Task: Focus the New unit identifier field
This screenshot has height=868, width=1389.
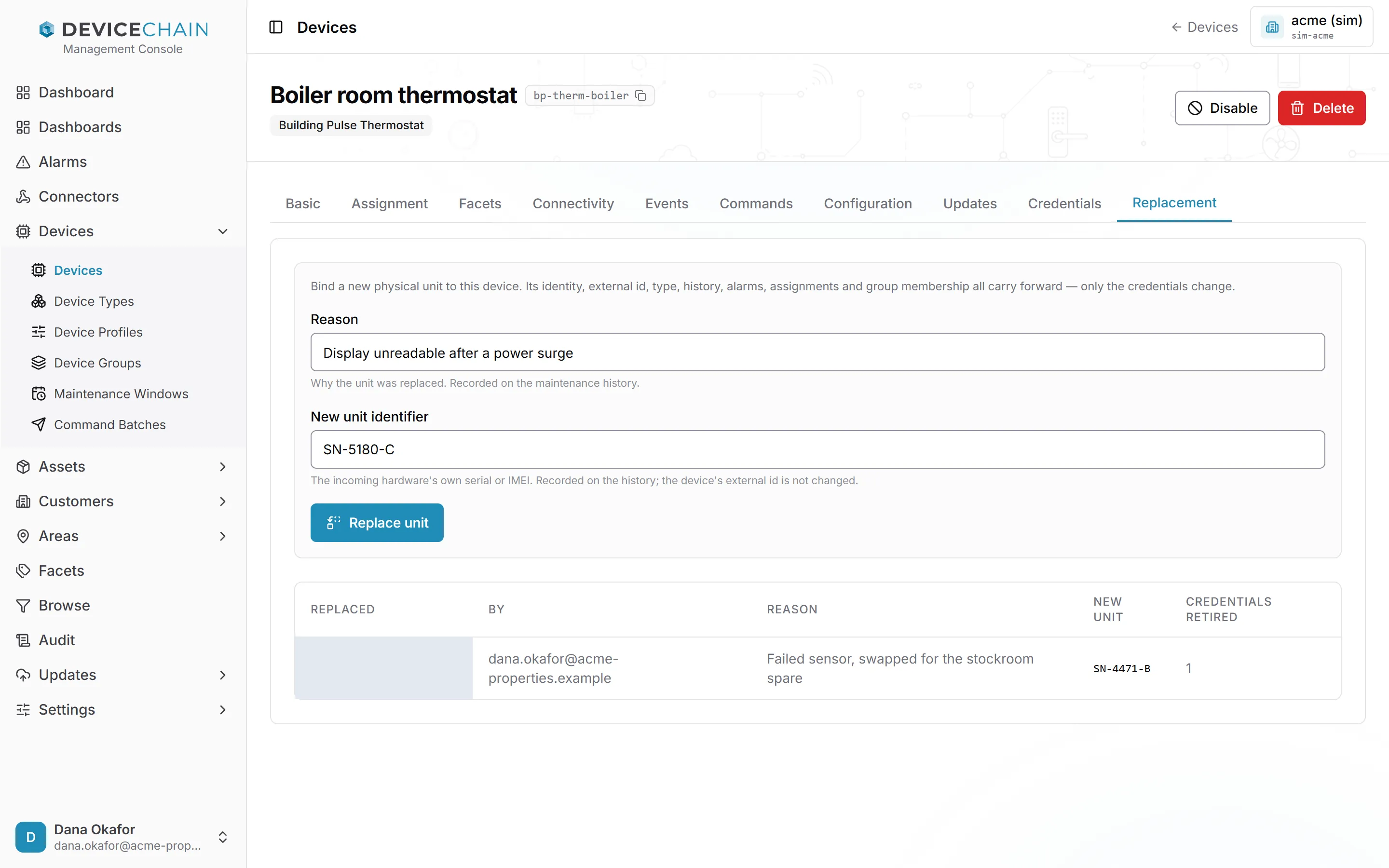Action: click(817, 449)
